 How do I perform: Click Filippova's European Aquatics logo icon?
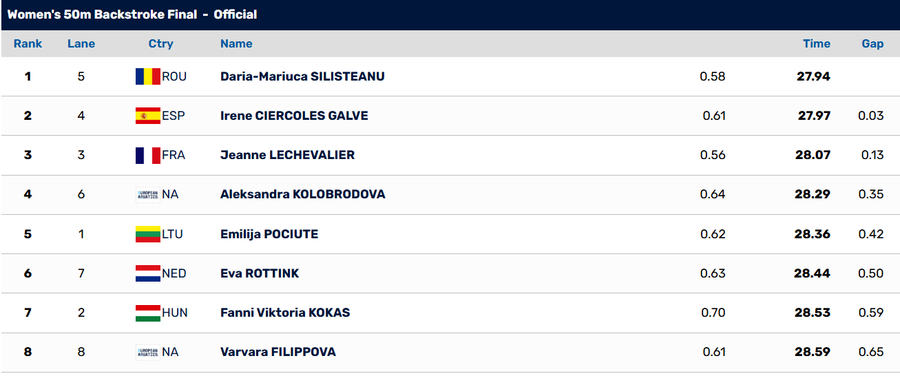(x=148, y=352)
